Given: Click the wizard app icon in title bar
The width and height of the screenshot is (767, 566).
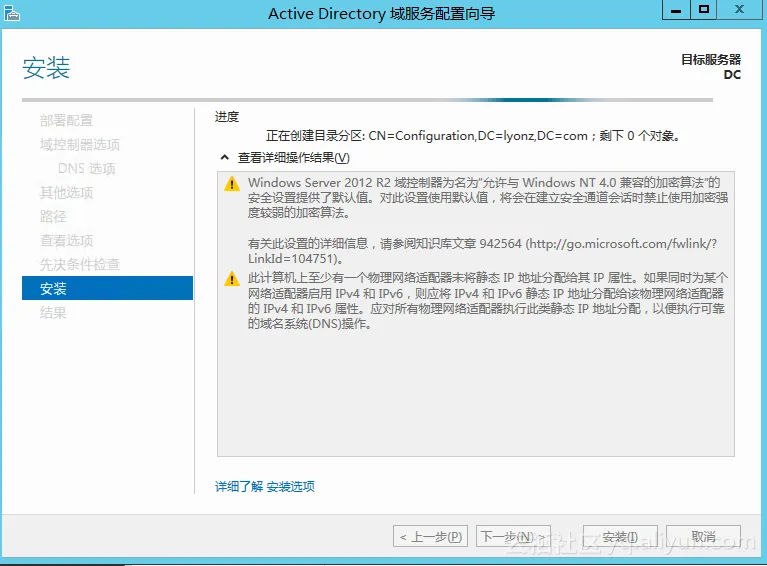Looking at the screenshot, I should click(x=12, y=13).
